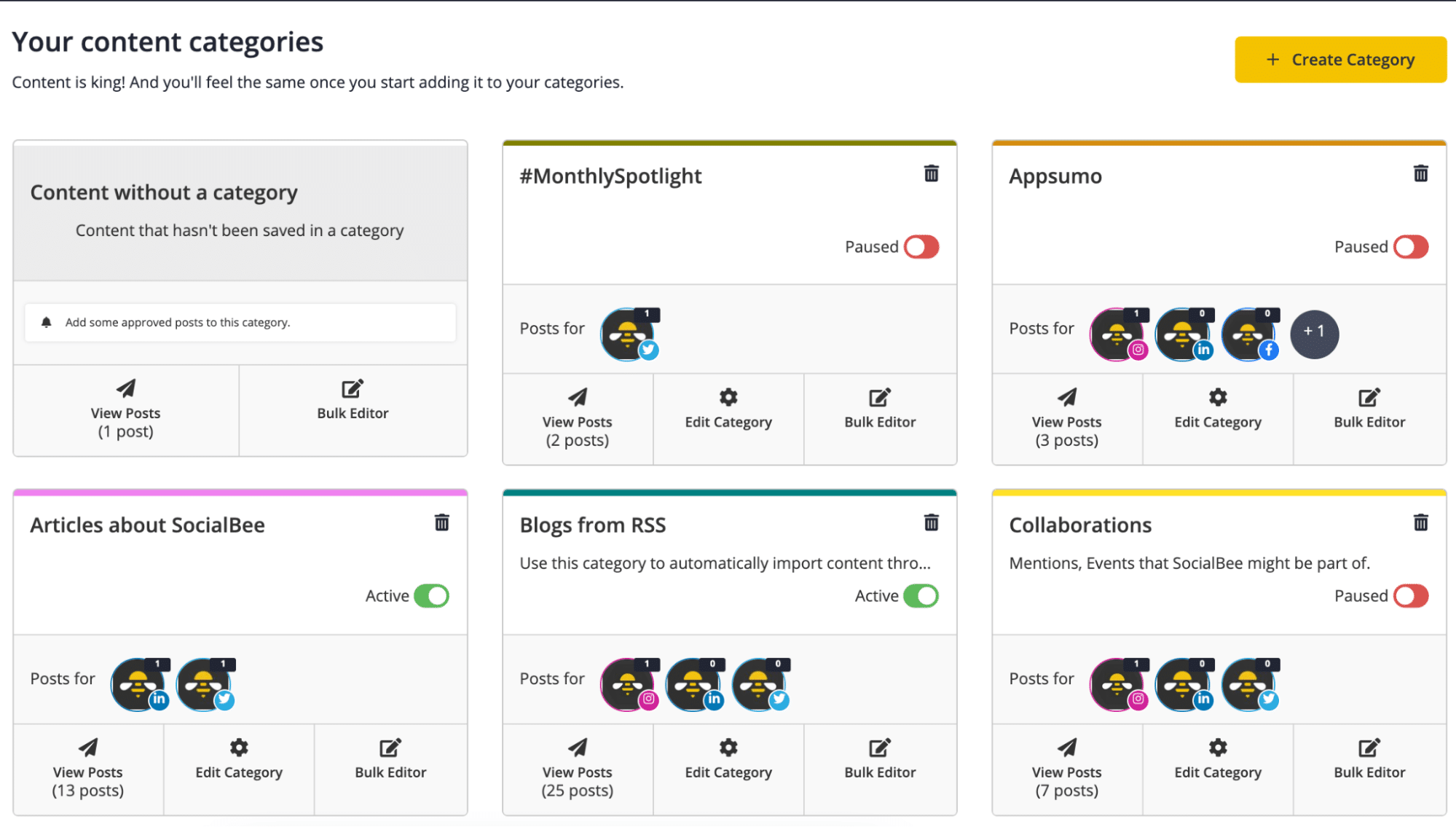Screen dimensions: 1456x827
Task: Toggle Paused switch on #MonthlySpotlight
Action: click(x=921, y=247)
